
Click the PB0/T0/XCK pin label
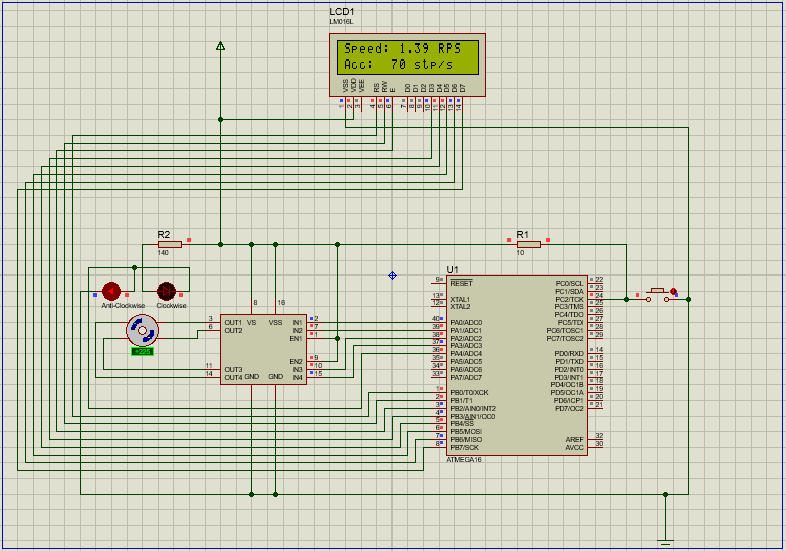pos(469,393)
